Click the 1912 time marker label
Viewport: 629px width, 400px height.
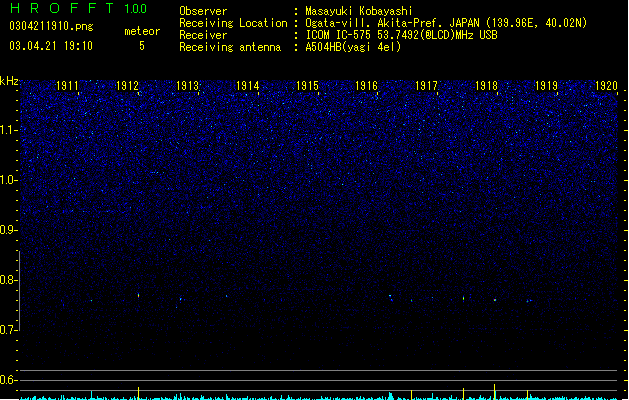(x=127, y=86)
